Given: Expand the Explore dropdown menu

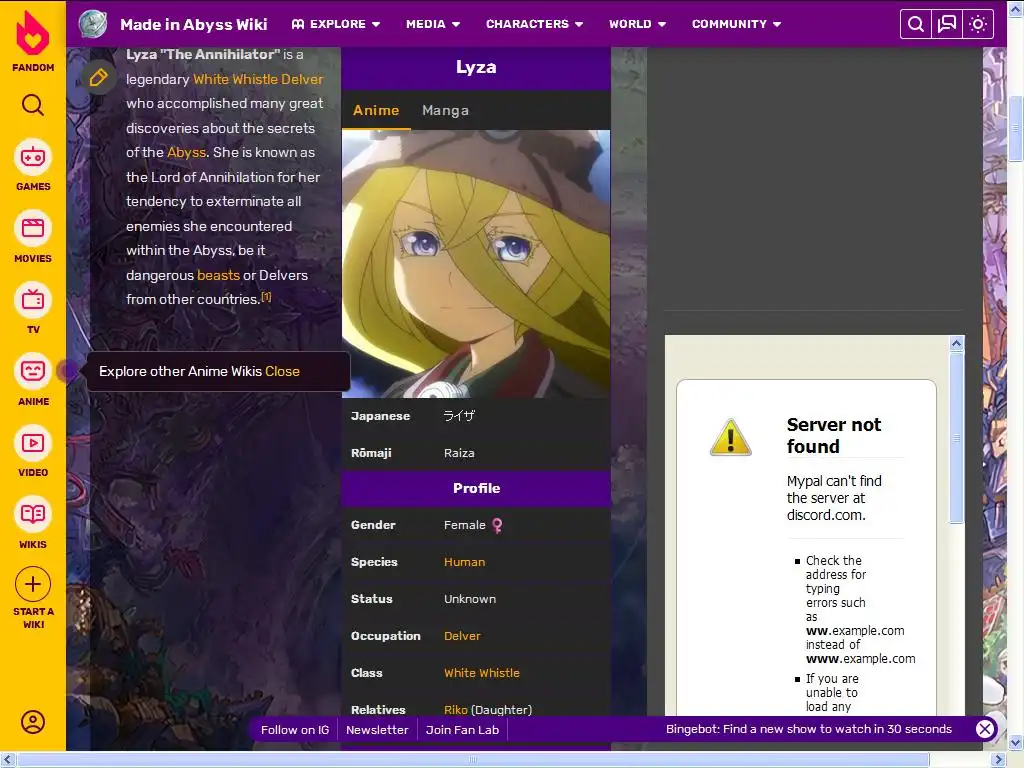Looking at the screenshot, I should (x=336, y=24).
